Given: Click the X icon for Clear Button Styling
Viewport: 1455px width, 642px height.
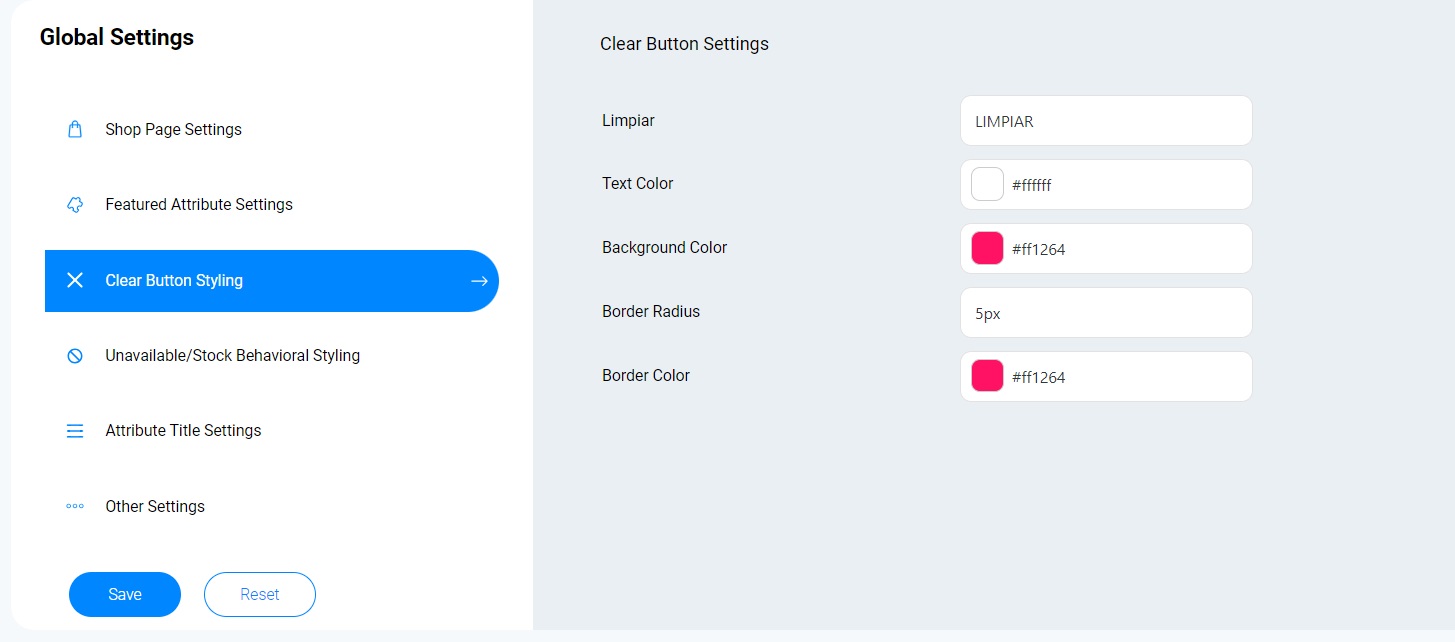Looking at the screenshot, I should (75, 281).
